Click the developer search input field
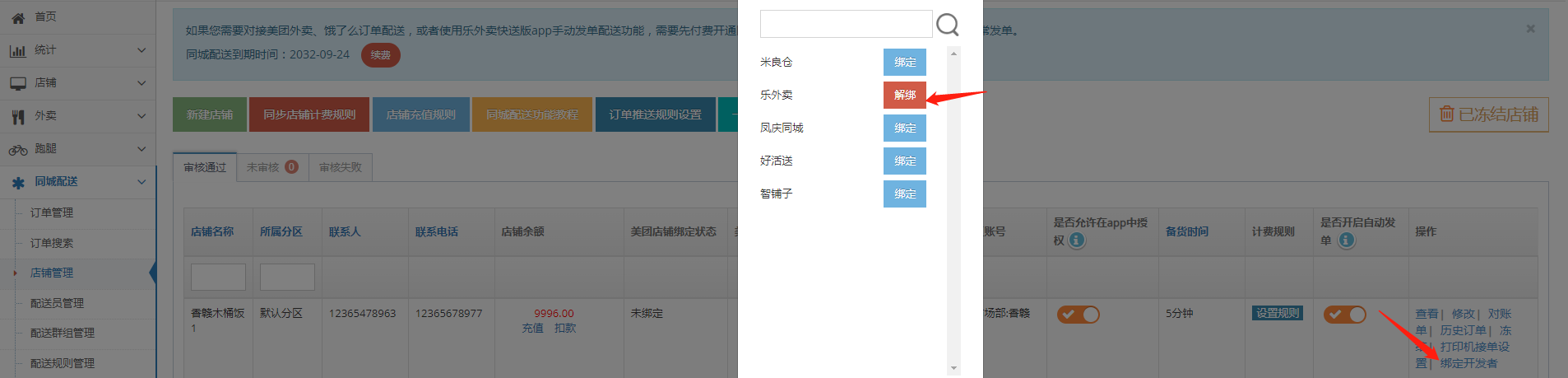The height and width of the screenshot is (378, 1568). coord(845,24)
